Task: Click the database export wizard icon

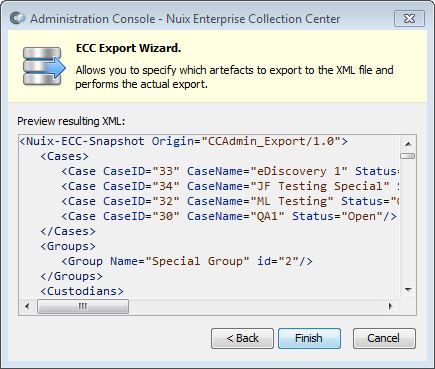Action: (x=44, y=66)
